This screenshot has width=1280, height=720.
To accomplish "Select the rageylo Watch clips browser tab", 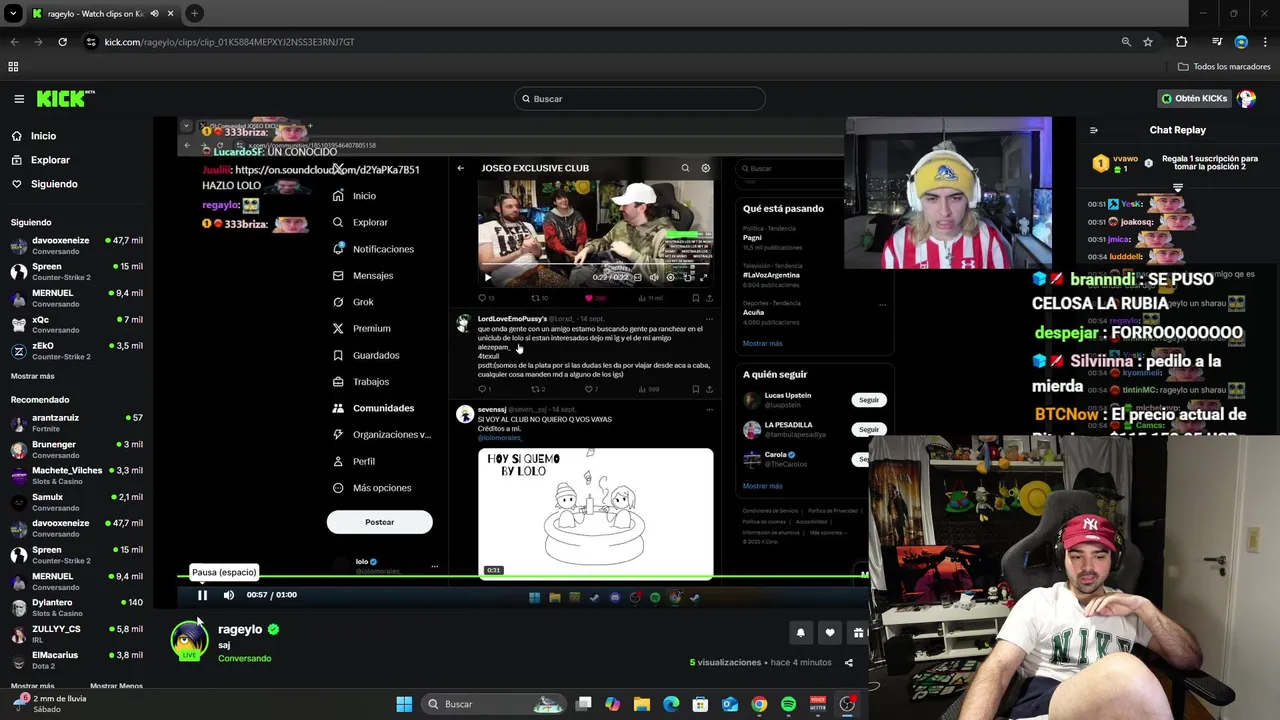I will click(103, 13).
